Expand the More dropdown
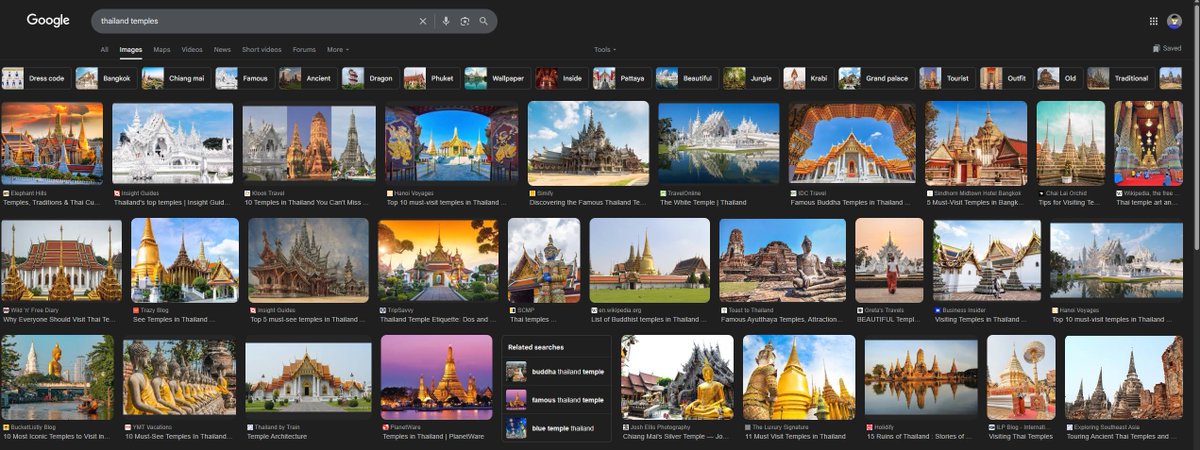The image size is (1200, 450). click(x=337, y=49)
